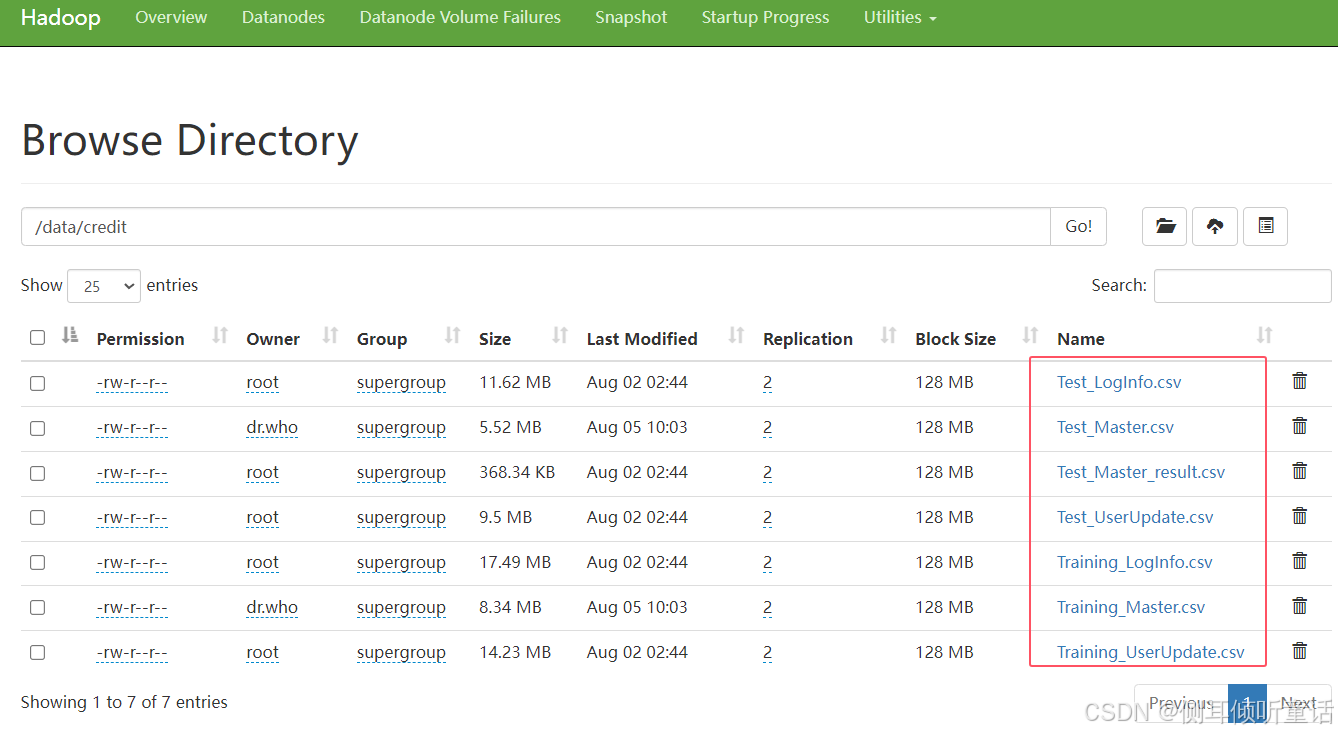Check the box for Test_Master.csv

(37, 428)
